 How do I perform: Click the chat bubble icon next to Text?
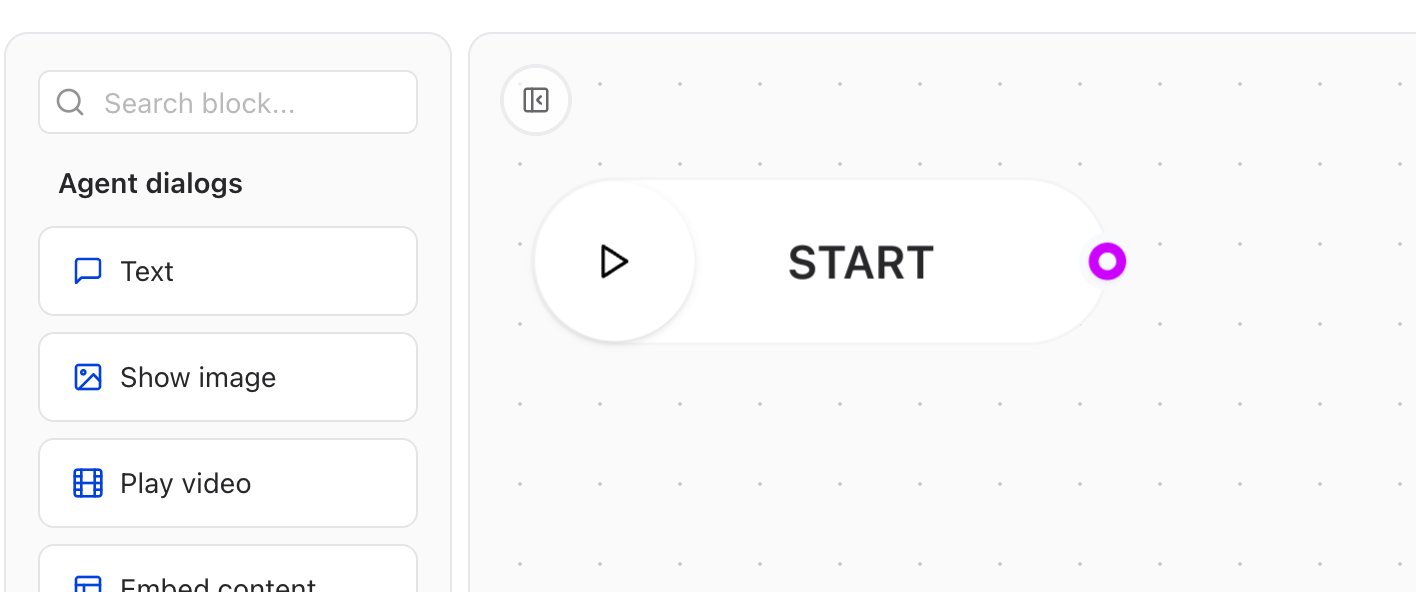click(x=88, y=270)
